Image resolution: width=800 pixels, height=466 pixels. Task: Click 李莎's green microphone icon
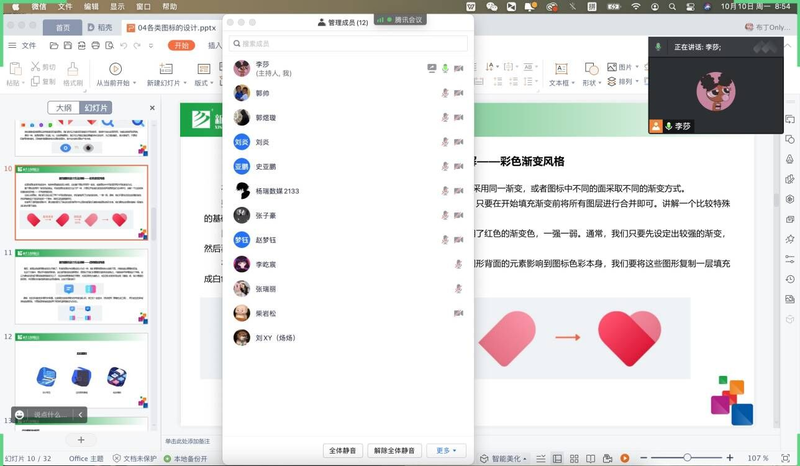(445, 68)
